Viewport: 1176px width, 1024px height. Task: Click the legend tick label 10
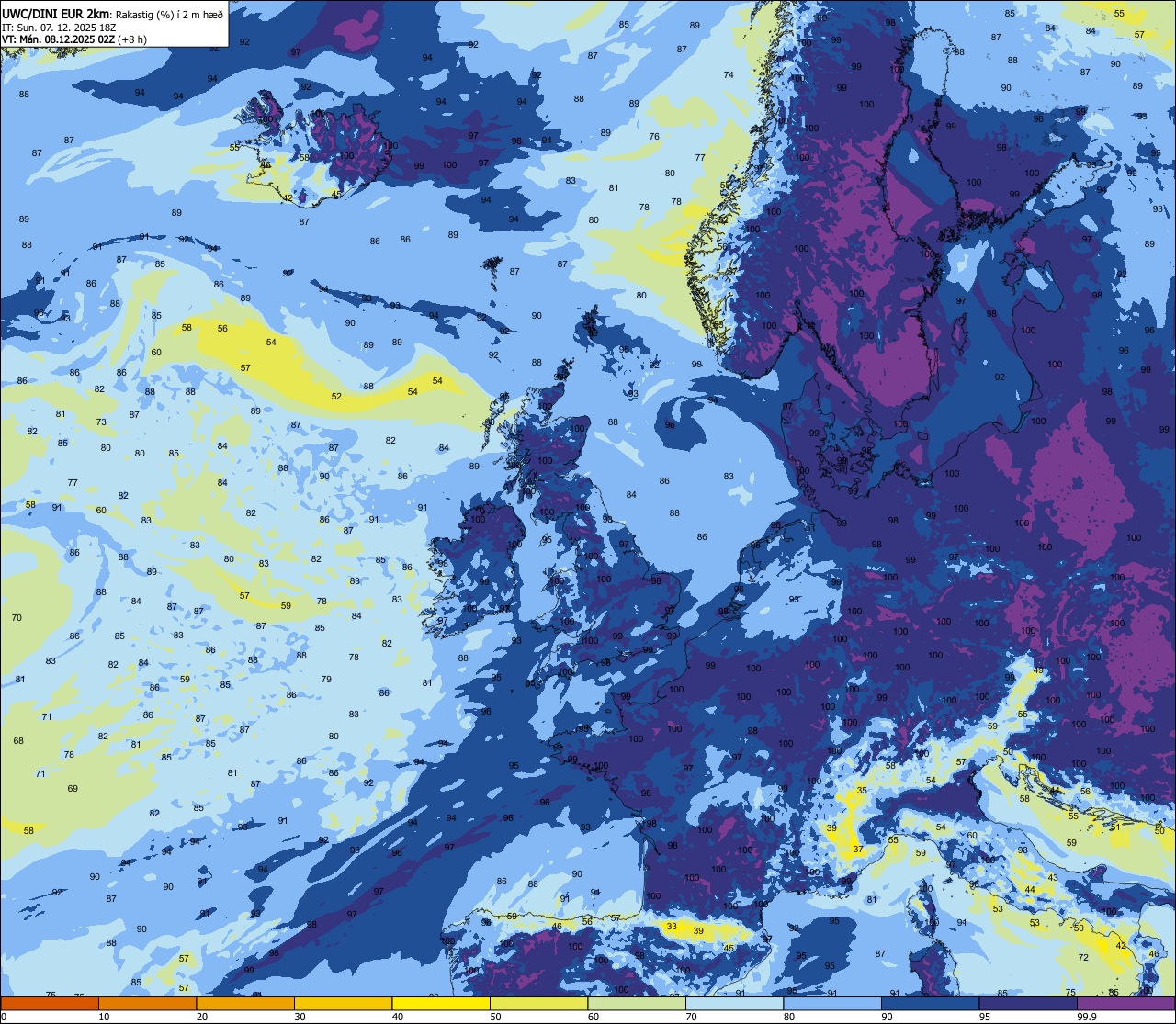point(104,1017)
